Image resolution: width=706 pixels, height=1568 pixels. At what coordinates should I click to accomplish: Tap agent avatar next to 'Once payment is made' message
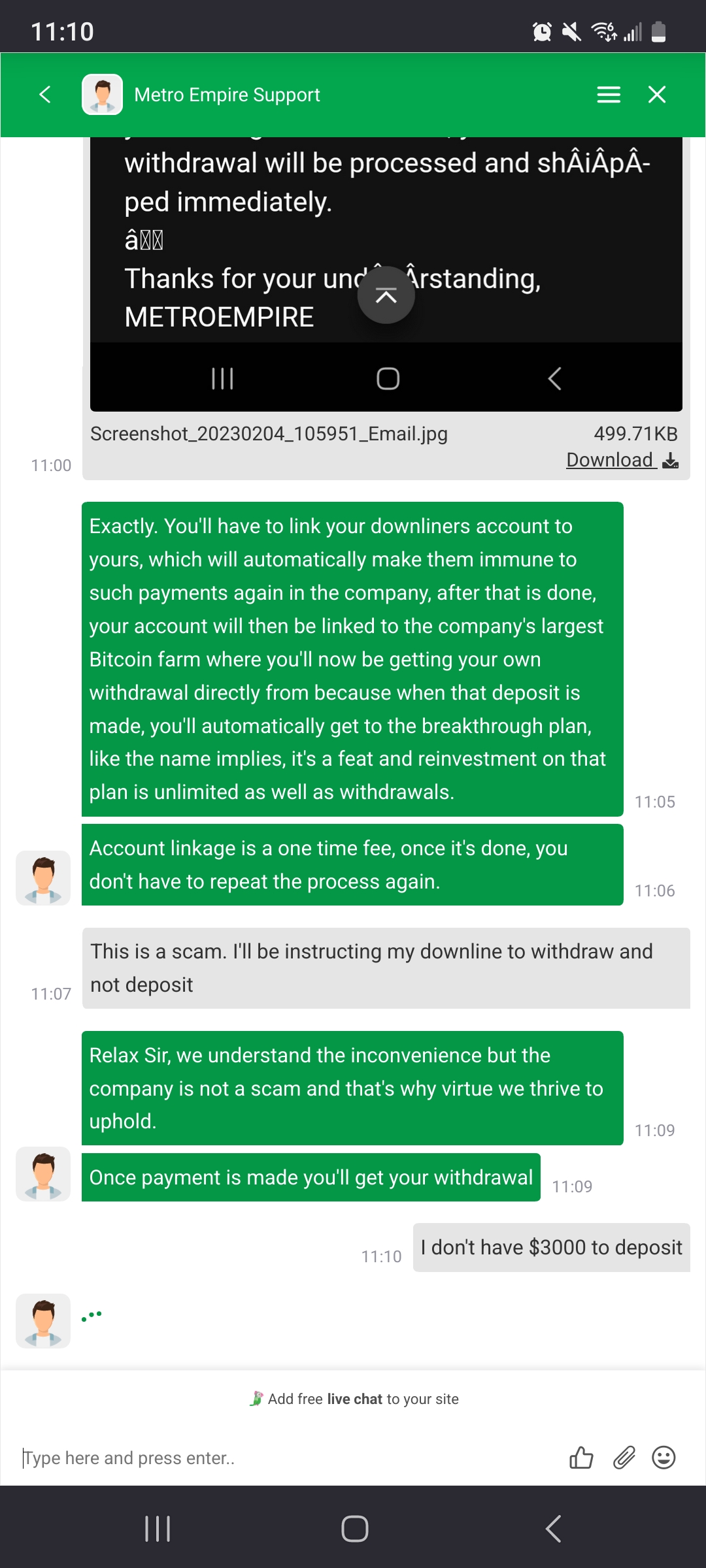click(43, 1174)
